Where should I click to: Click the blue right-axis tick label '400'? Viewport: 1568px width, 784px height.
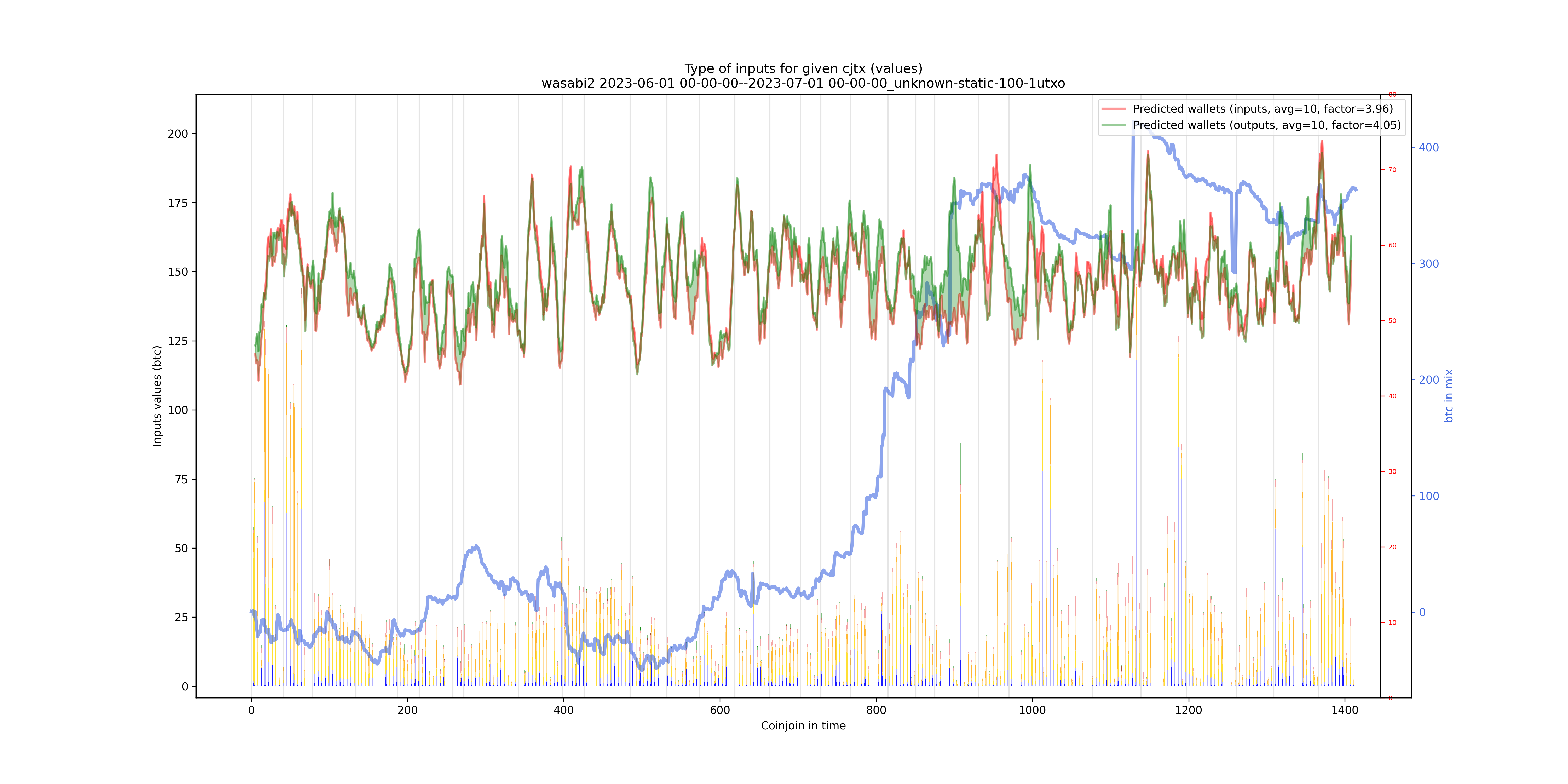pyautogui.click(x=1429, y=147)
